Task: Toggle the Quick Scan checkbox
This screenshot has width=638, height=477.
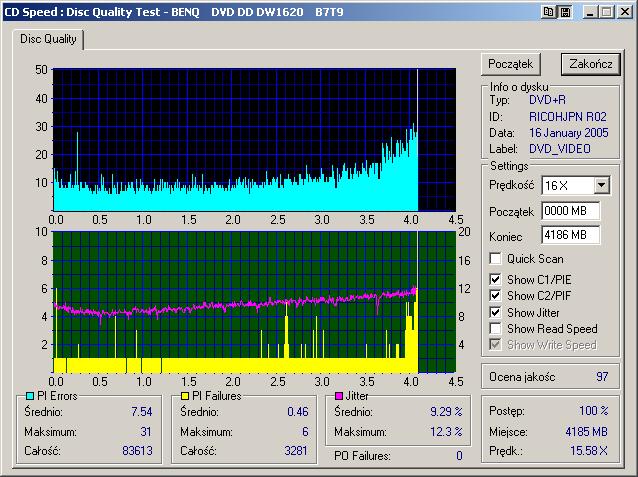Action: [495, 258]
